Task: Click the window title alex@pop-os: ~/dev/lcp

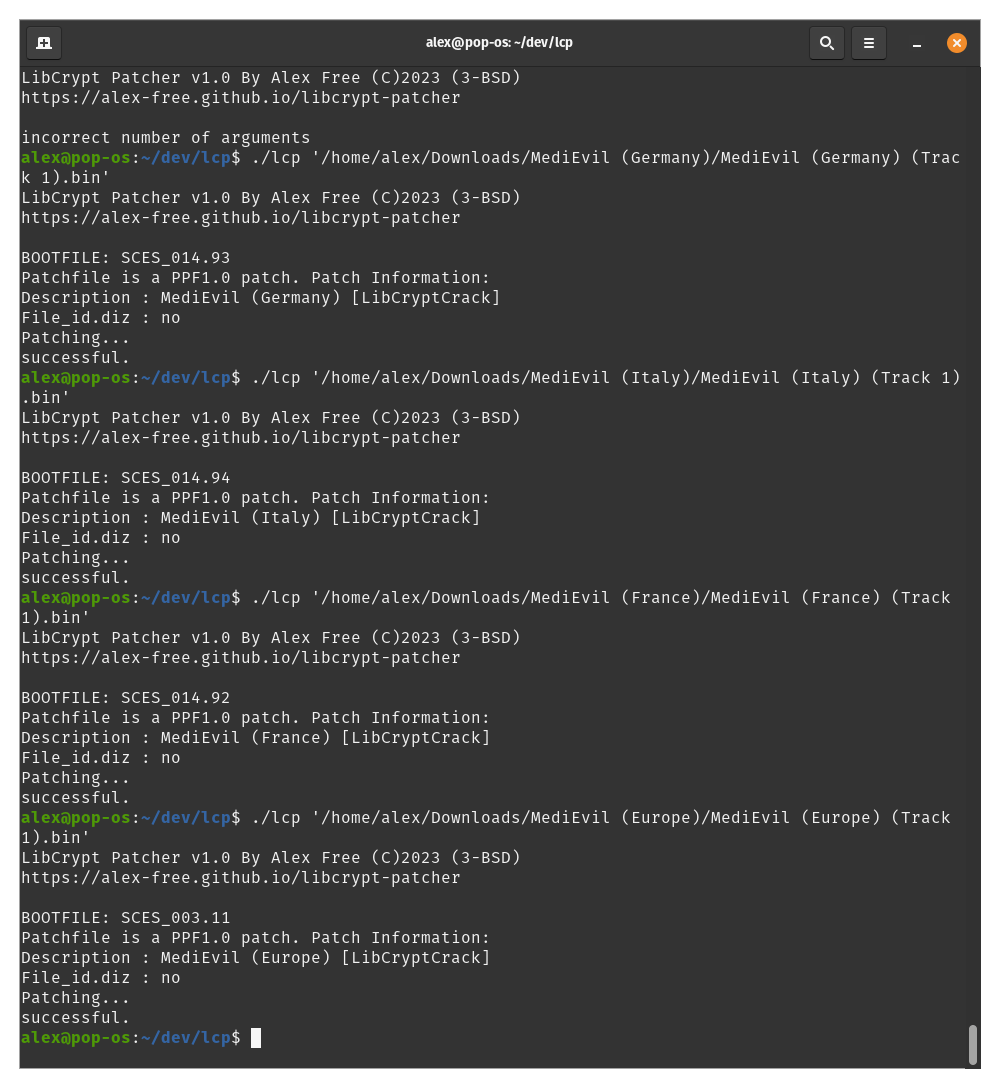Action: pyautogui.click(x=499, y=42)
